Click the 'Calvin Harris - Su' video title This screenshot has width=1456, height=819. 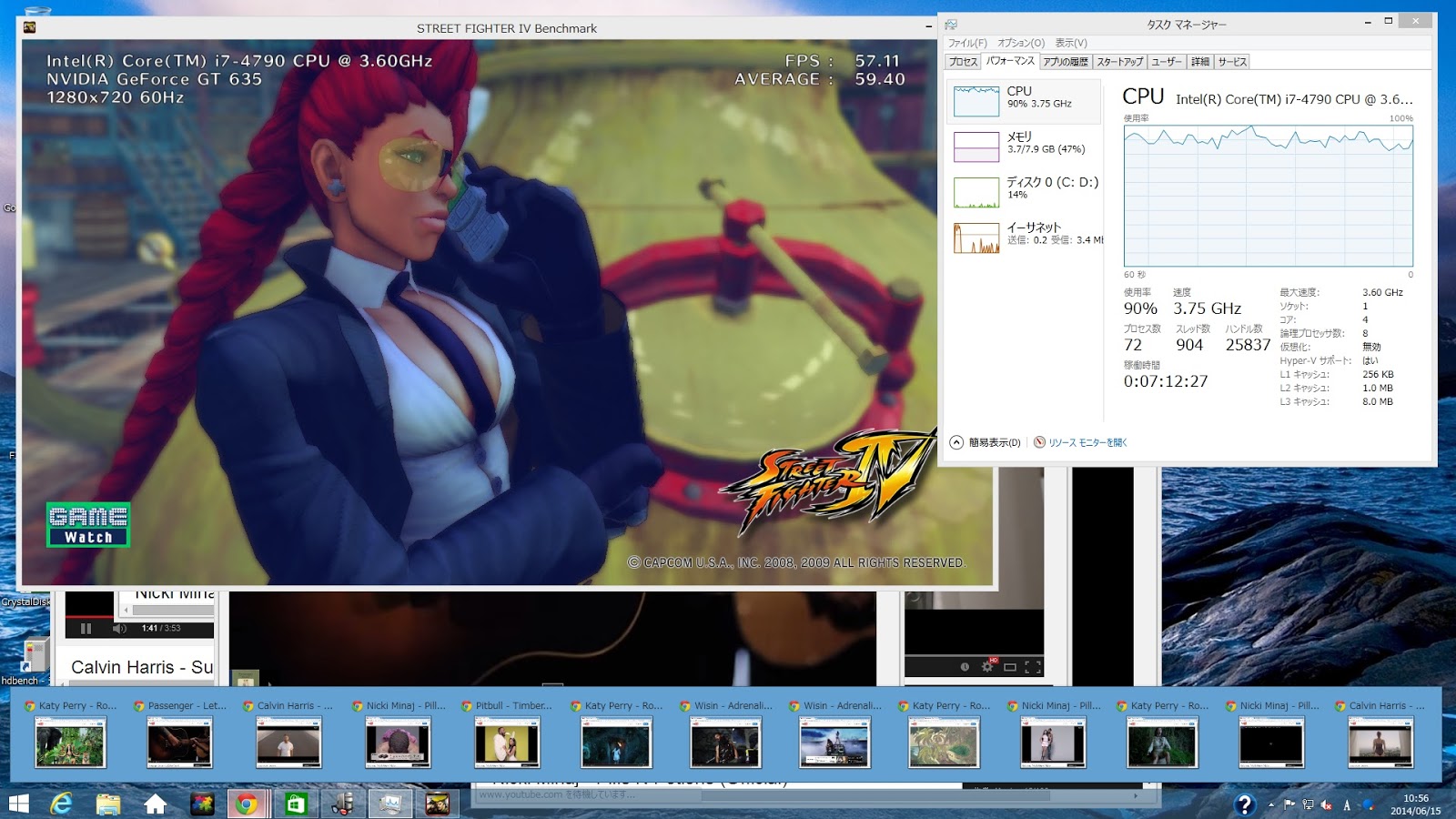pos(142,667)
